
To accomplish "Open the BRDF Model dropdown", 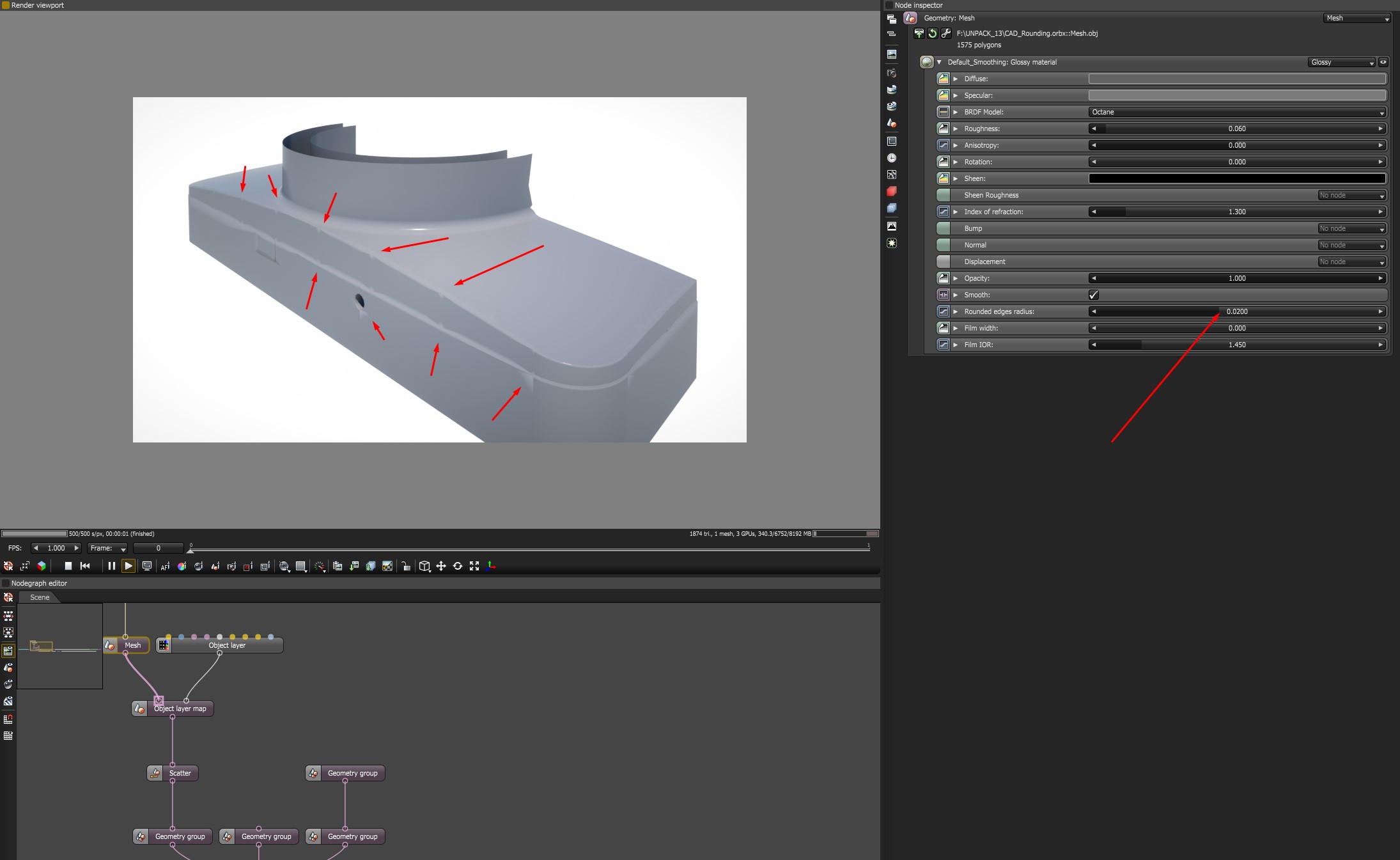I will point(1237,112).
